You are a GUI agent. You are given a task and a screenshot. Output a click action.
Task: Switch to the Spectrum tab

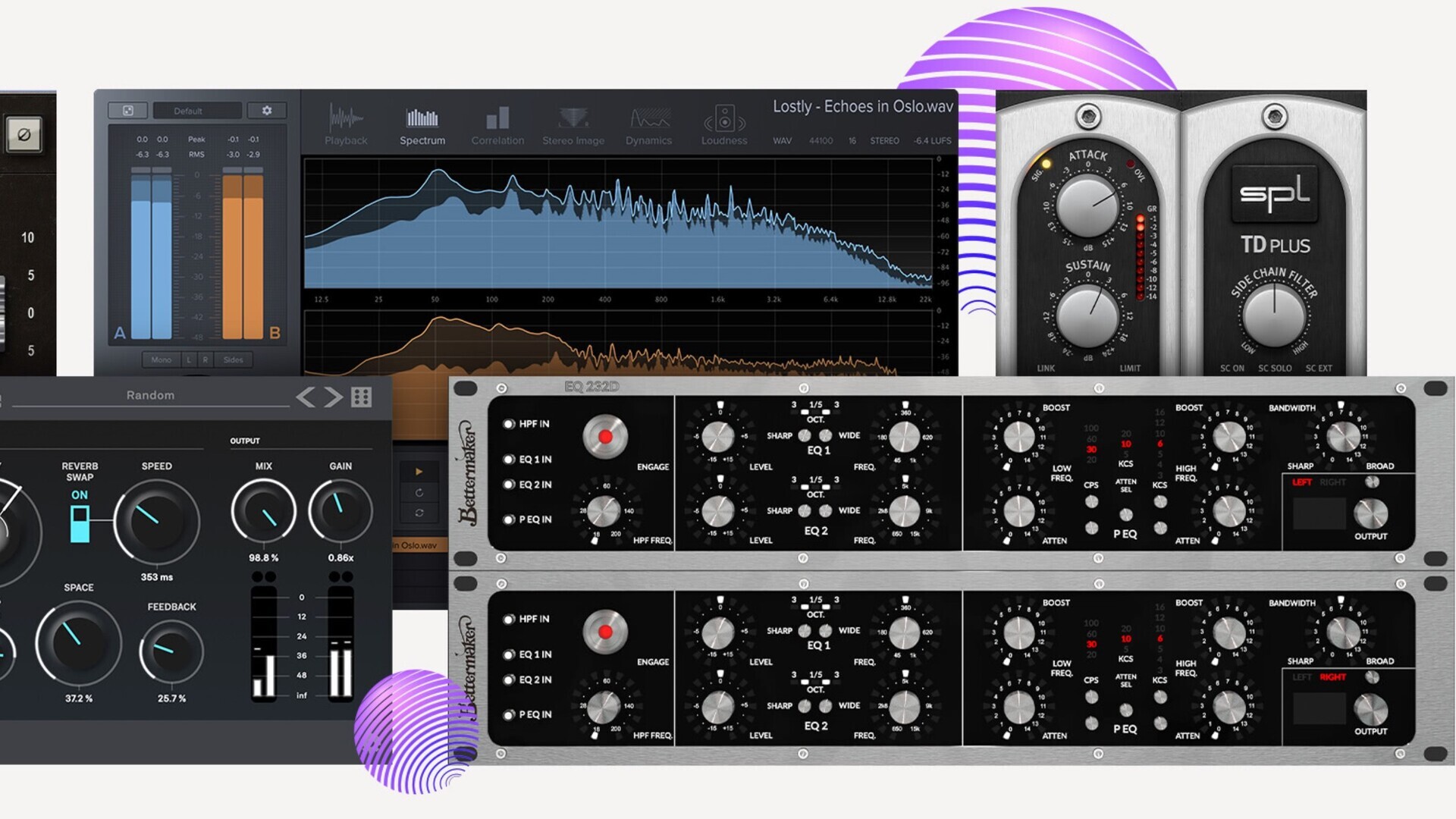point(422,125)
